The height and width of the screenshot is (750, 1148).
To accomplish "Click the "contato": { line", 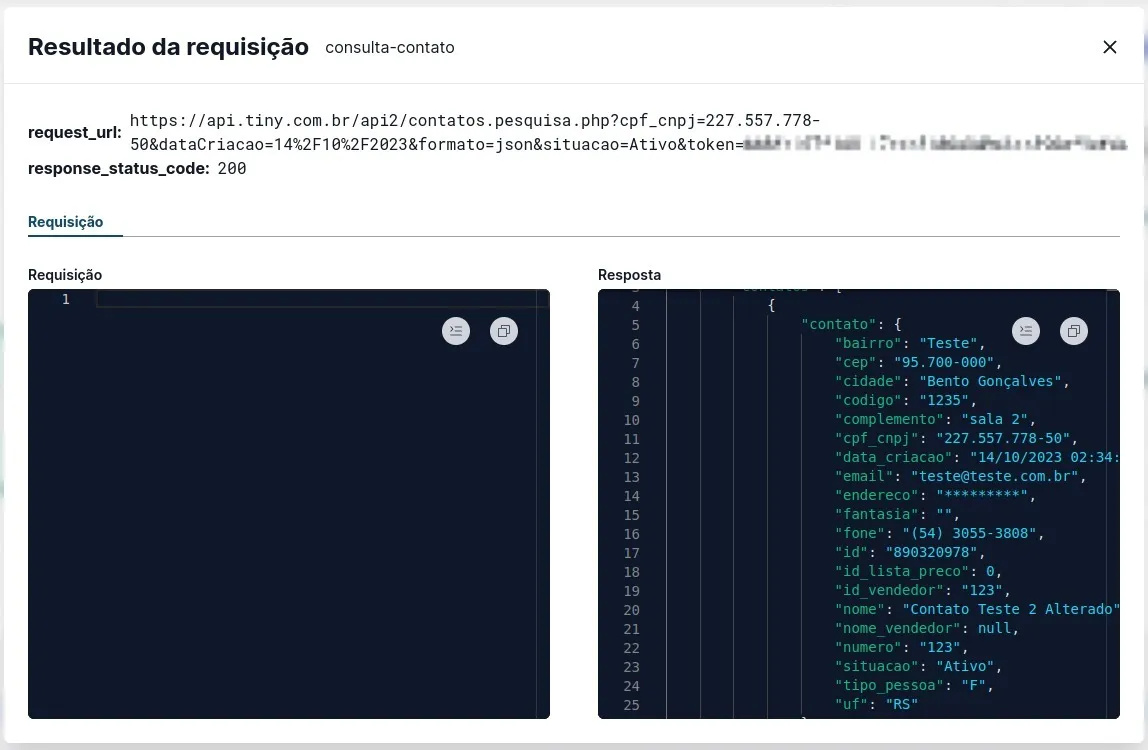I will coord(851,324).
